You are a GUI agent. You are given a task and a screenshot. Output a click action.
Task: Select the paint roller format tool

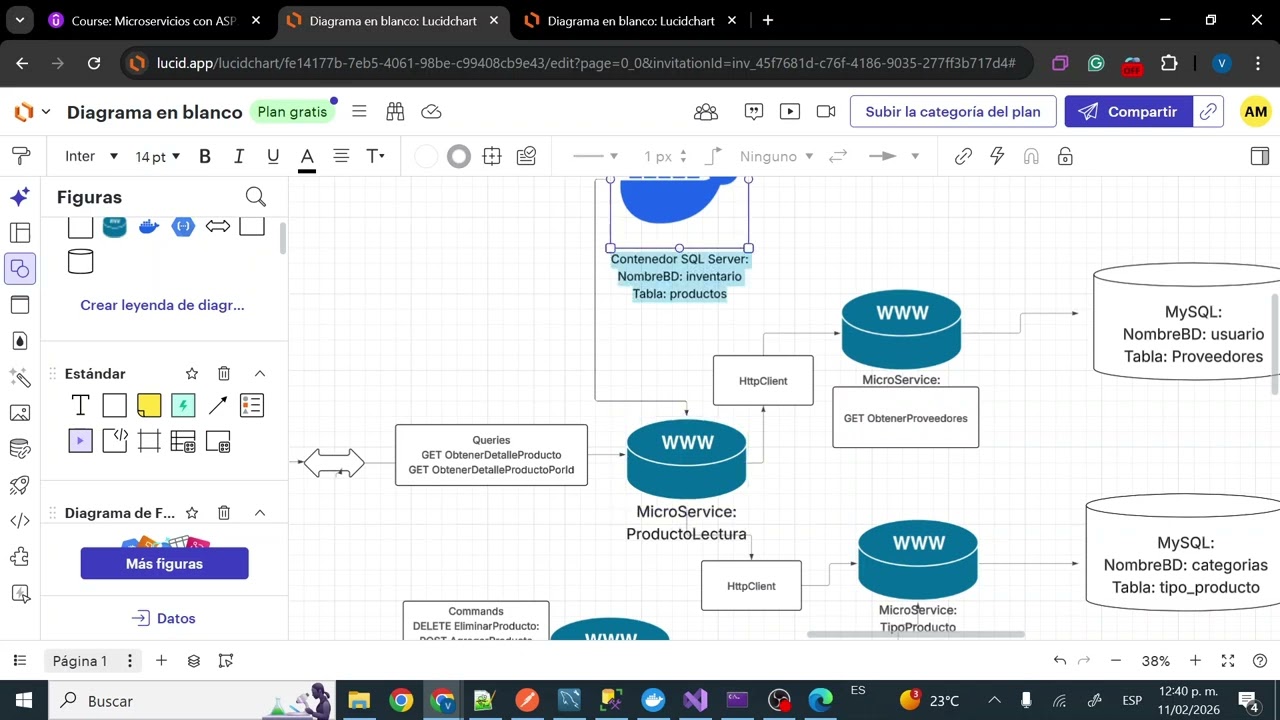click(20, 156)
